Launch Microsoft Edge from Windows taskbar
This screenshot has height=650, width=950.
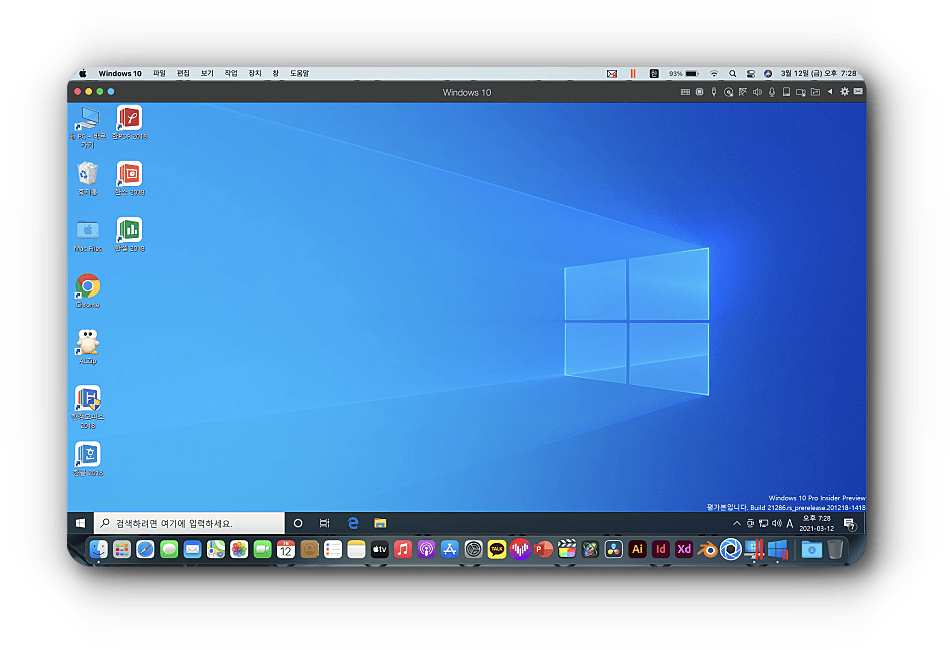[353, 523]
